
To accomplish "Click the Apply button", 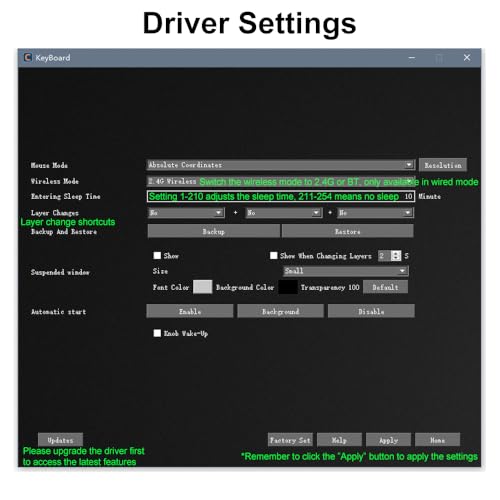I will [388, 440].
